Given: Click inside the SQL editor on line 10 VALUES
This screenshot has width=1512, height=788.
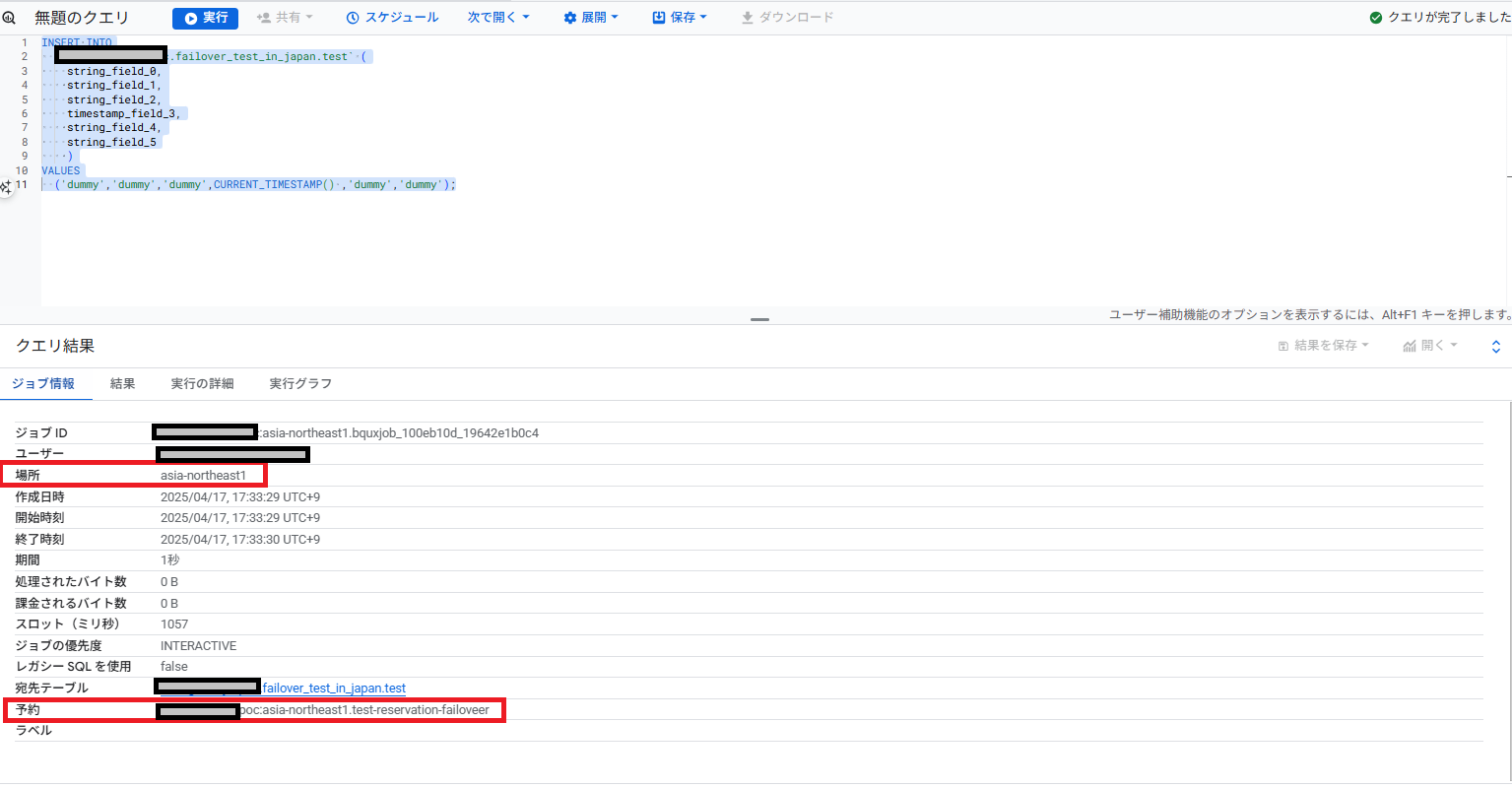Looking at the screenshot, I should 61,170.
